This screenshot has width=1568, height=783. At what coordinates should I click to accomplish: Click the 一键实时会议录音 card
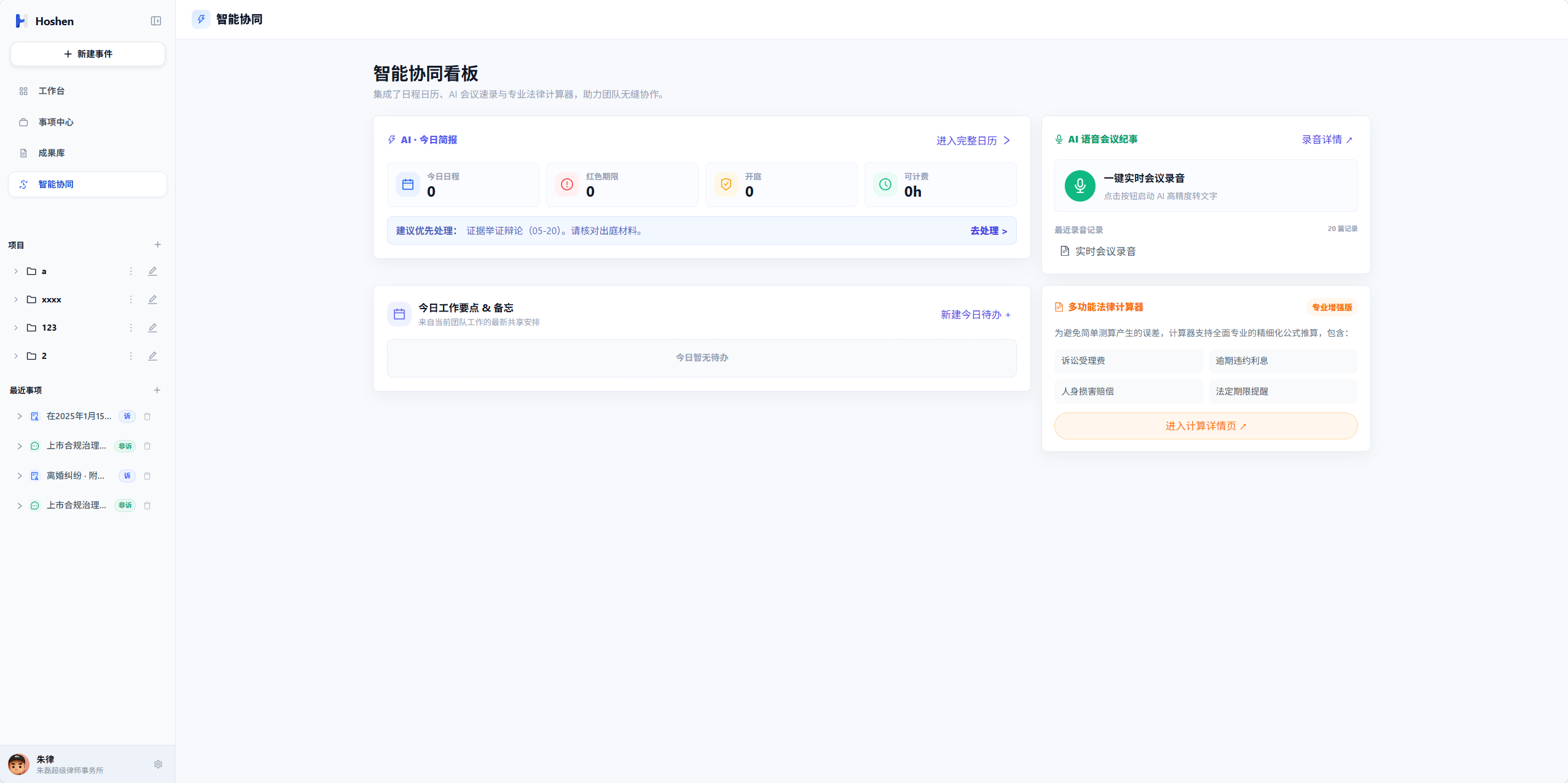coord(1205,186)
